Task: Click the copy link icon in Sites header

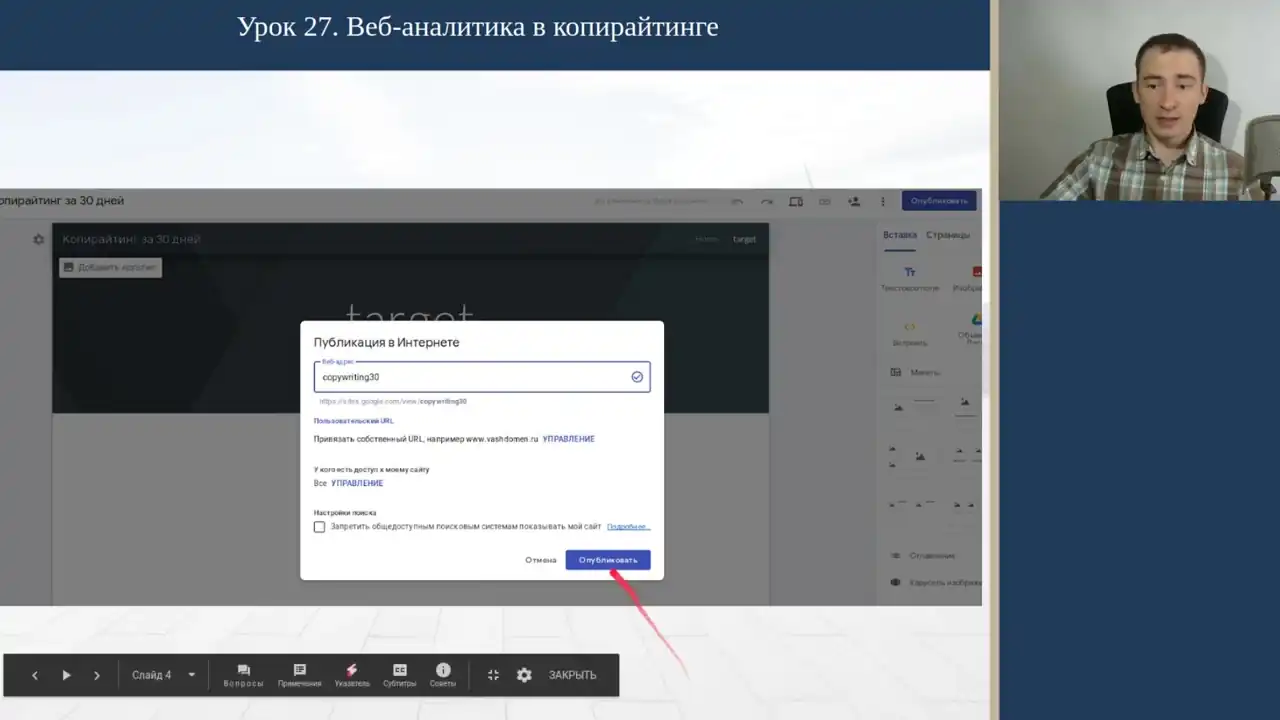Action: pos(825,201)
